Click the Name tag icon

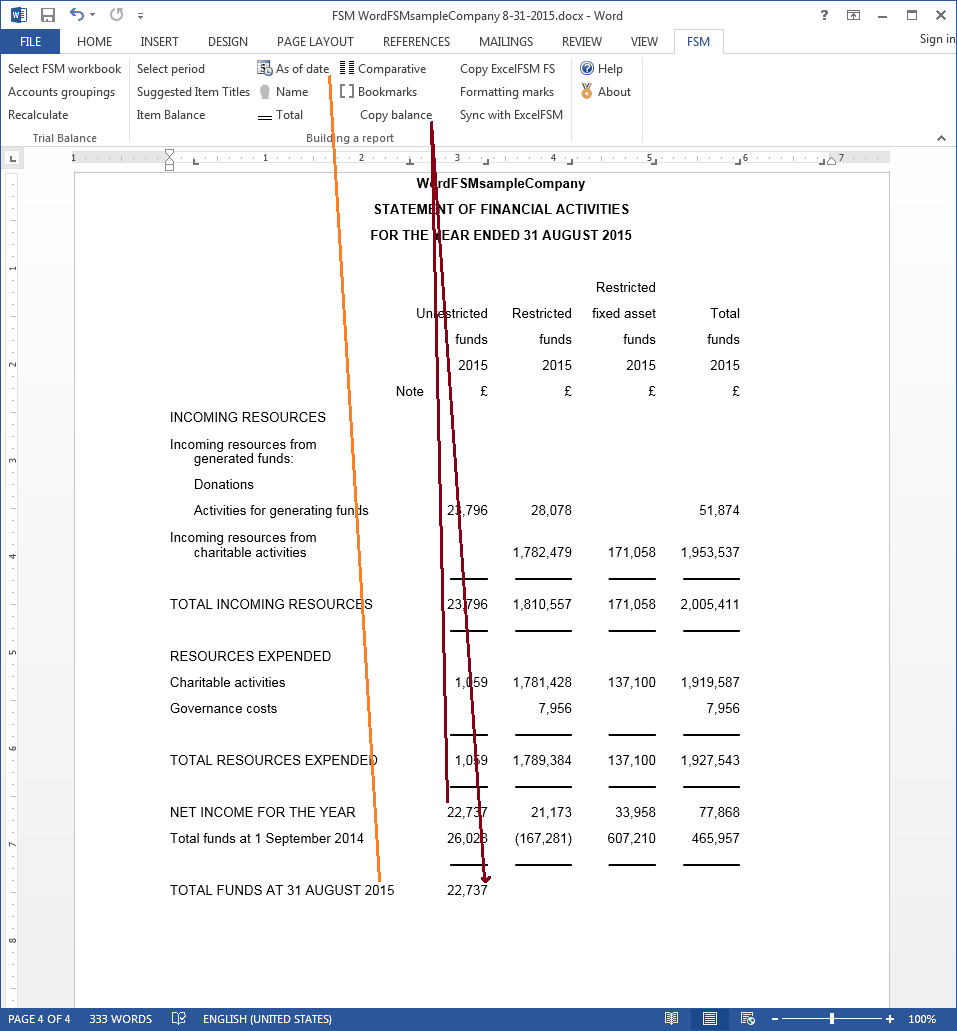coord(264,91)
